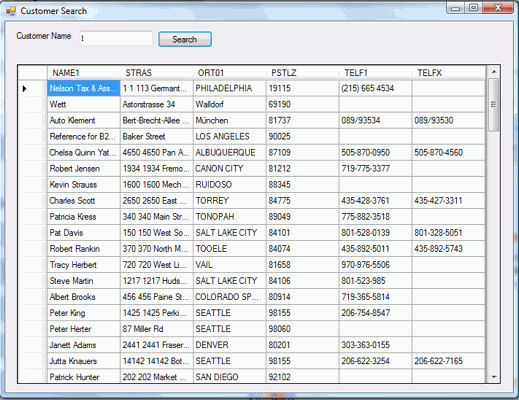Click the ORT01 column header
Image resolution: width=519 pixels, height=400 pixels.
pyautogui.click(x=230, y=73)
